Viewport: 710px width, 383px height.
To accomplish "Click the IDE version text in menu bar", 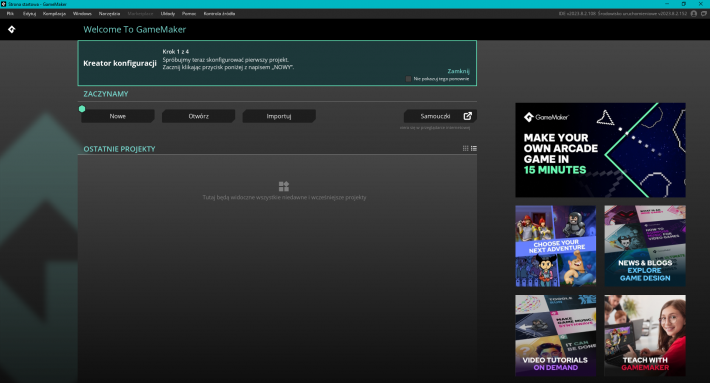I will point(578,14).
